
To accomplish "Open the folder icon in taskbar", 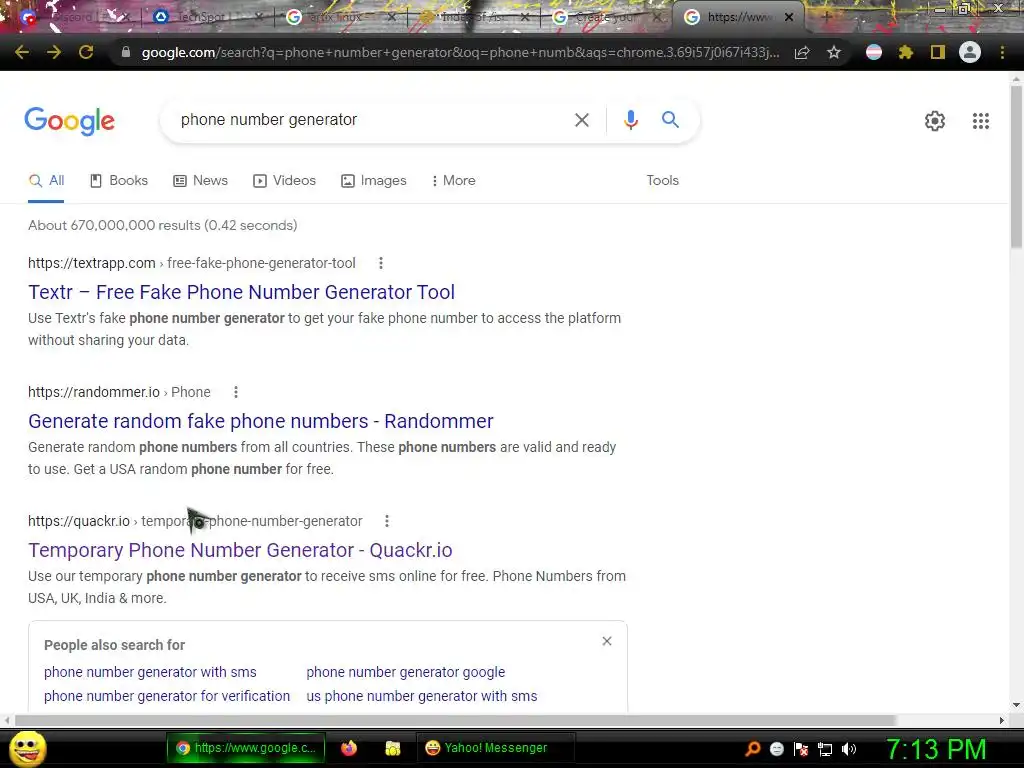I will (392, 748).
